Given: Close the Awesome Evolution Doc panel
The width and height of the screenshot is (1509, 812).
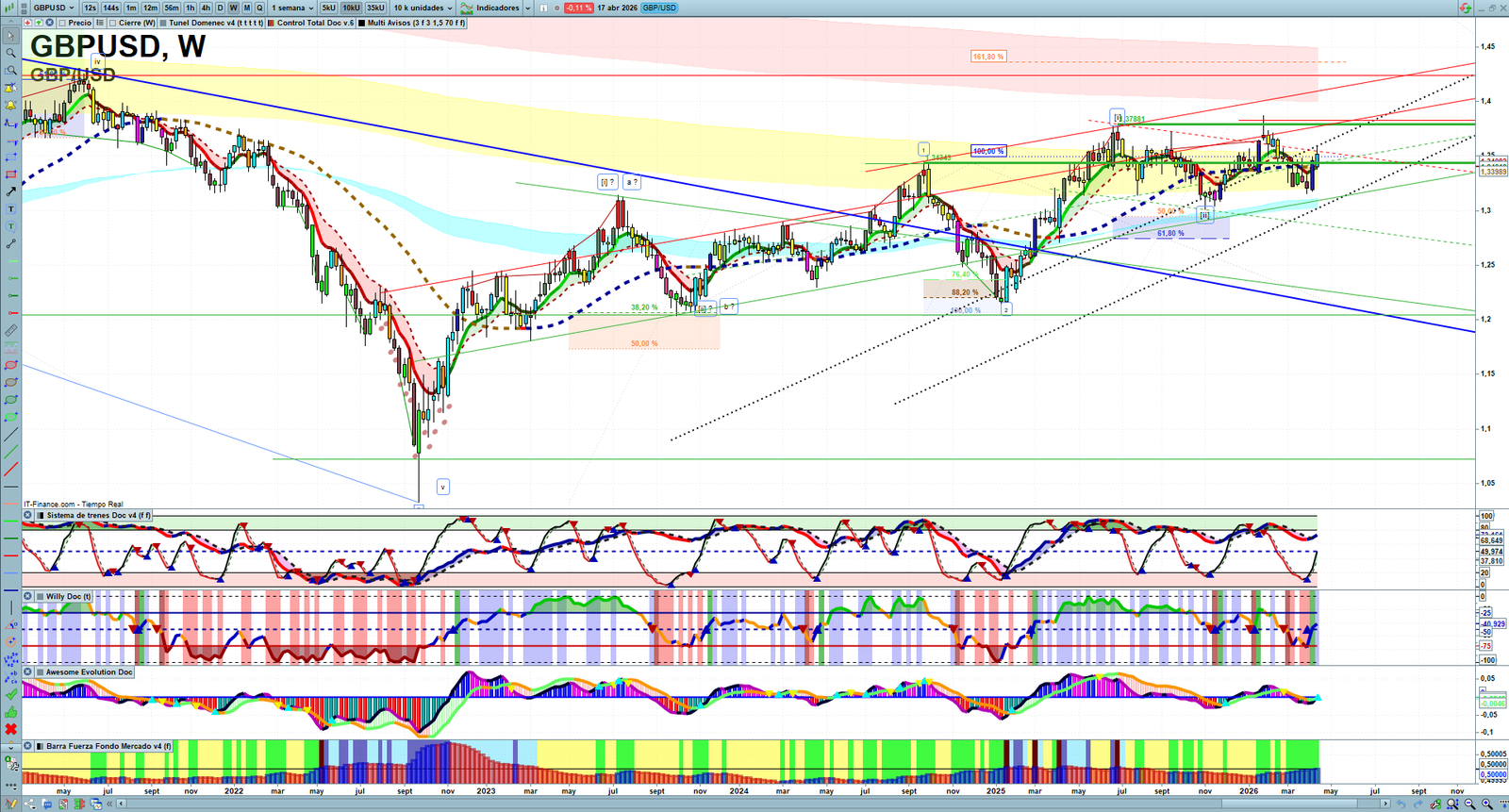Looking at the screenshot, I should 28,672.
